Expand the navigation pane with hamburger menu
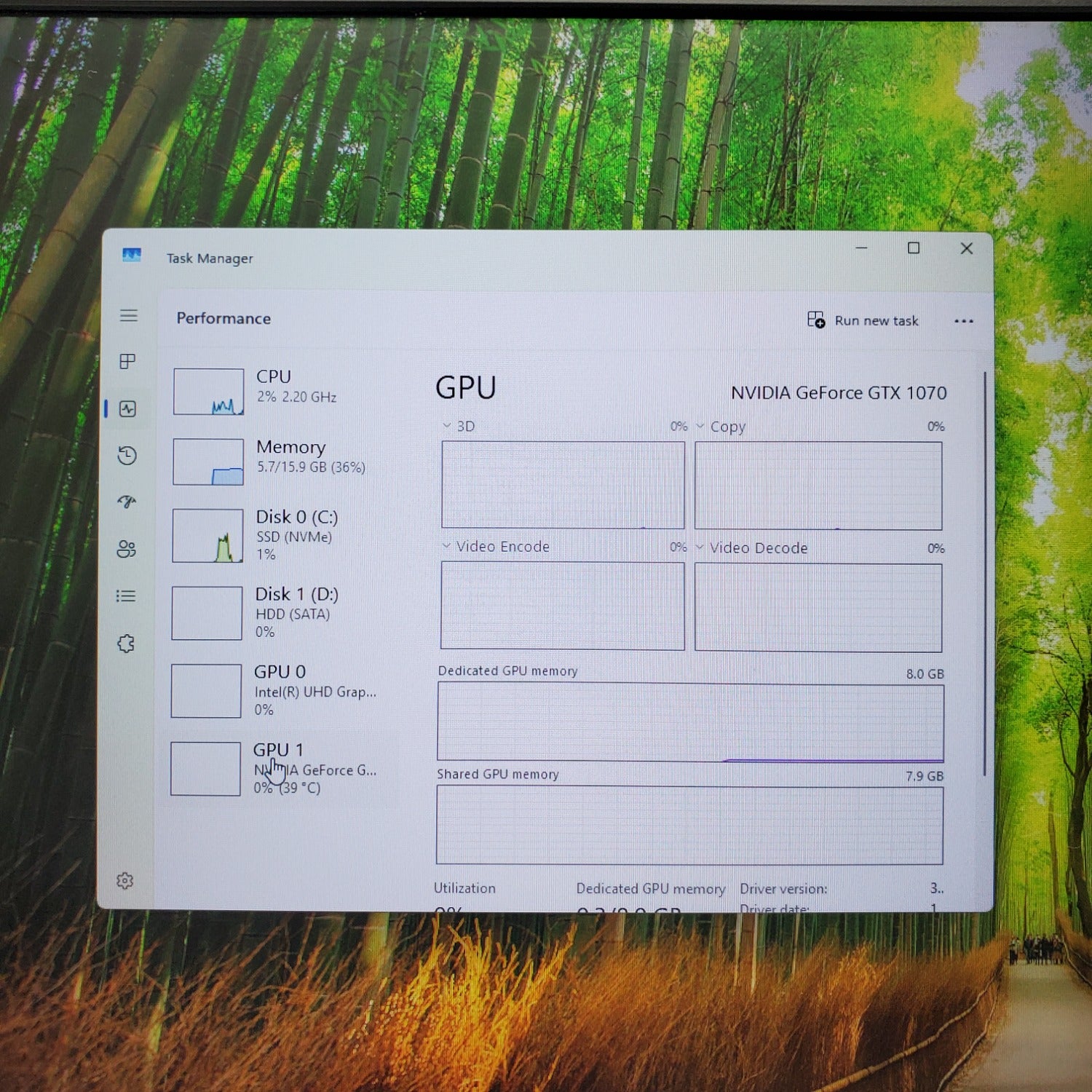 (x=129, y=316)
